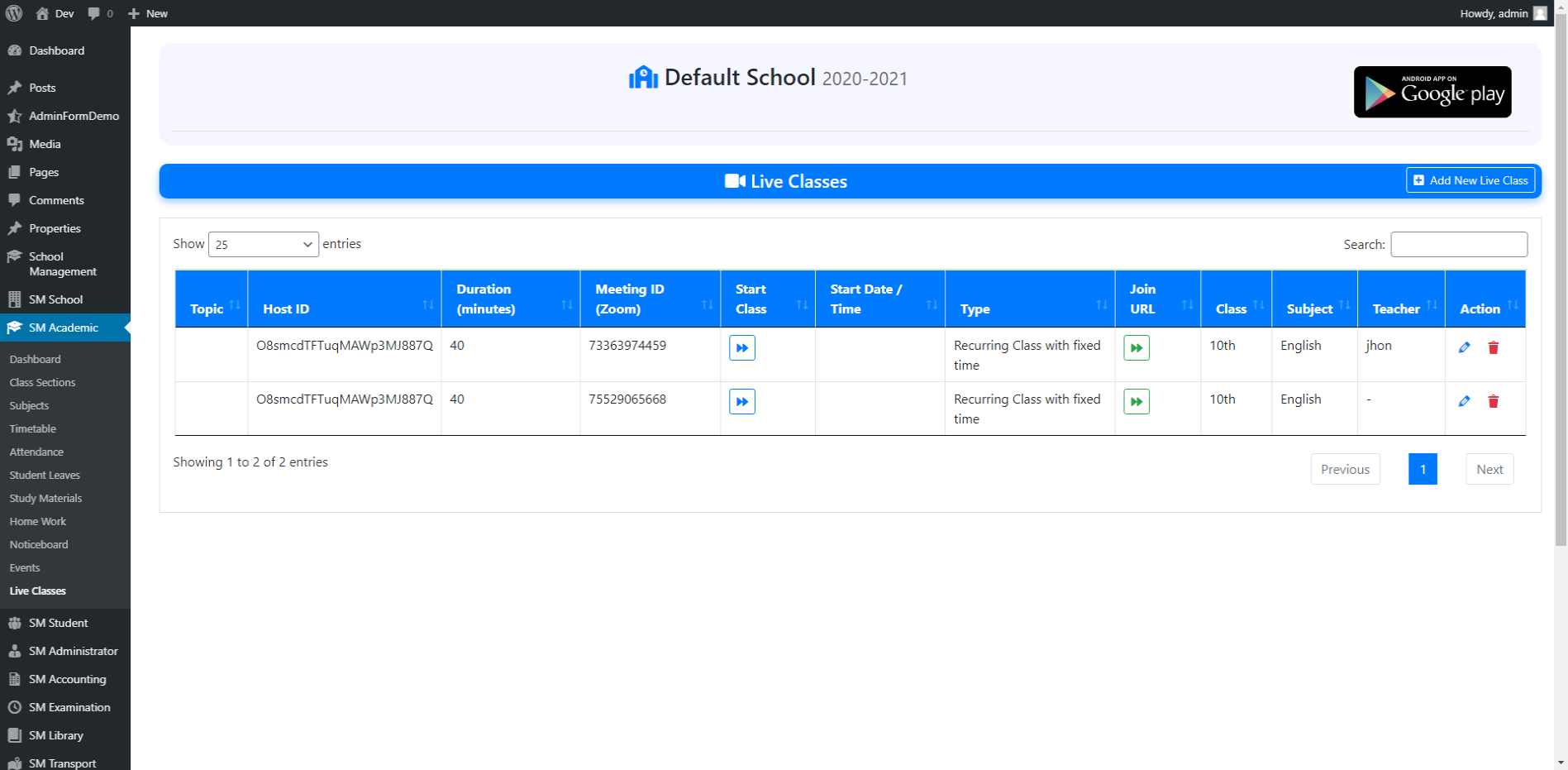Open Timetable under SM Academic
This screenshot has height=770, width=1568.
(x=33, y=428)
